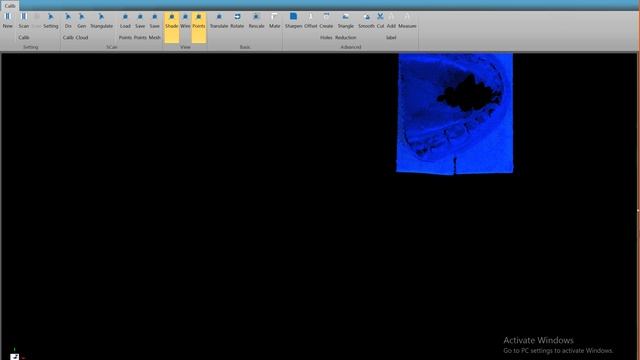This screenshot has height=360, width=640.
Task: Select the Rescale tool
Action: [x=256, y=21]
